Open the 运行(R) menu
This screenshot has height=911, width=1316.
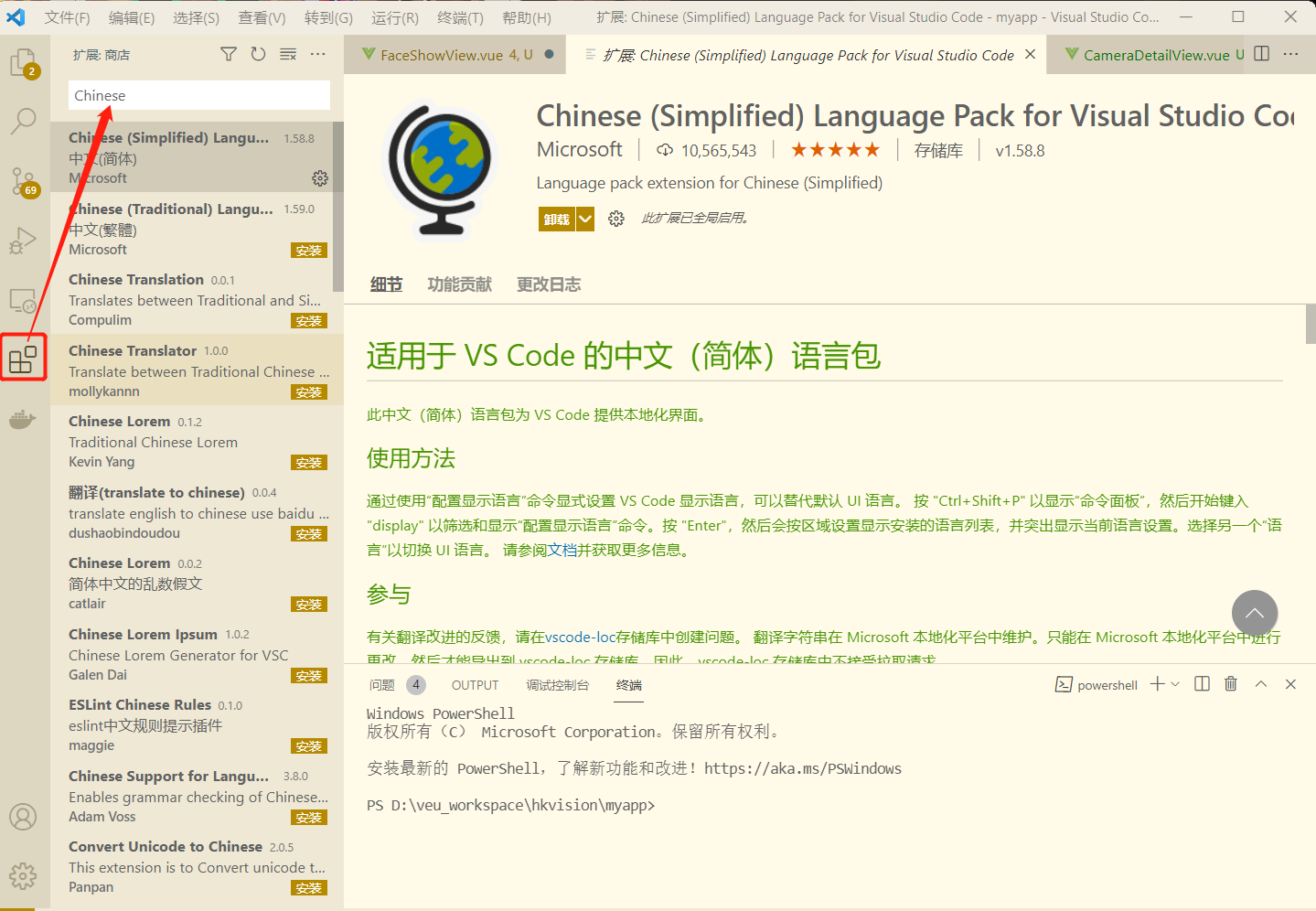(395, 17)
